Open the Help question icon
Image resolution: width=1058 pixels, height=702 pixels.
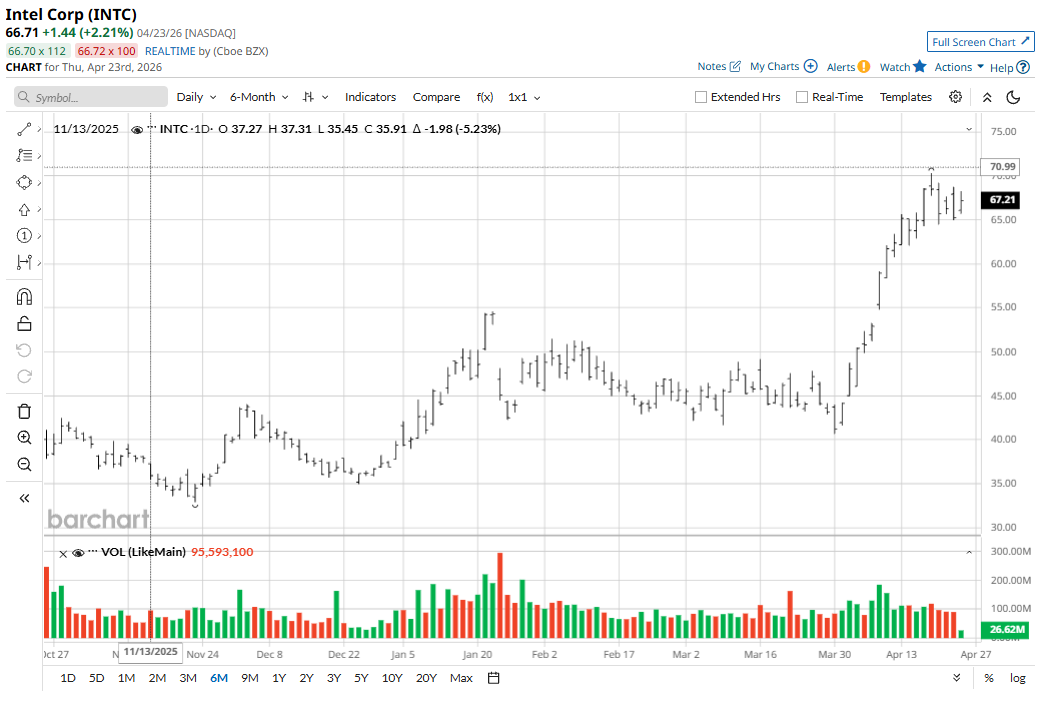pyautogui.click(x=1024, y=67)
